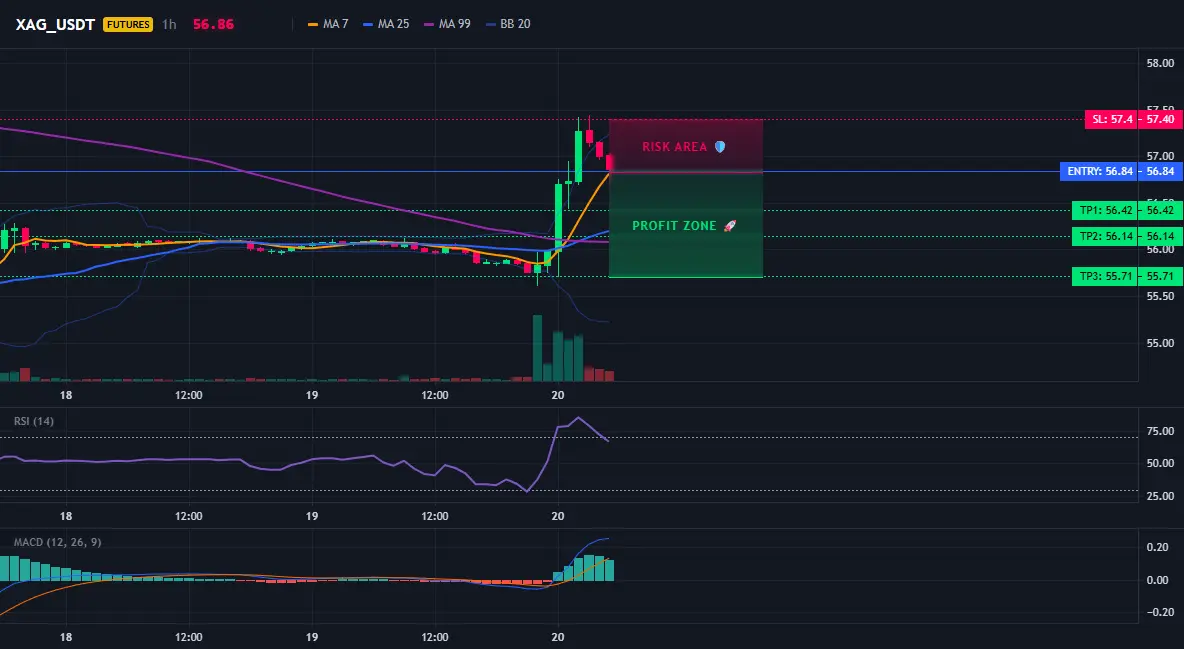Click the XAG_USDT symbol name
The image size is (1184, 649).
point(55,24)
